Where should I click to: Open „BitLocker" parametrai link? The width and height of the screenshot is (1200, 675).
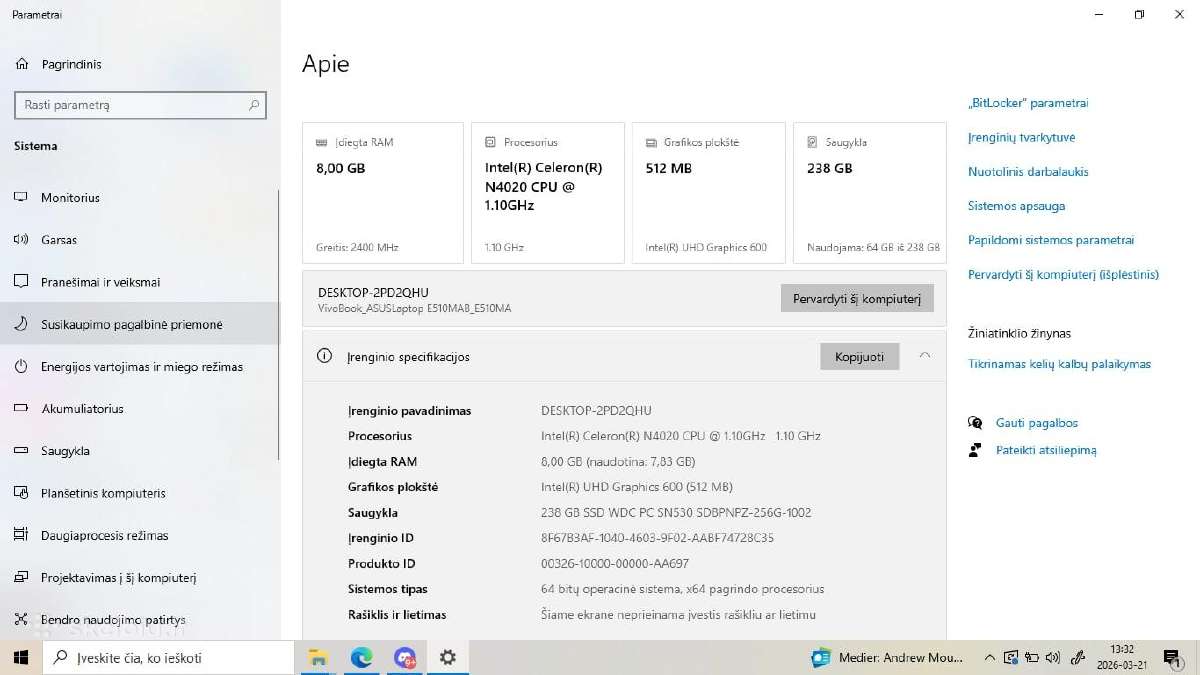point(1028,103)
